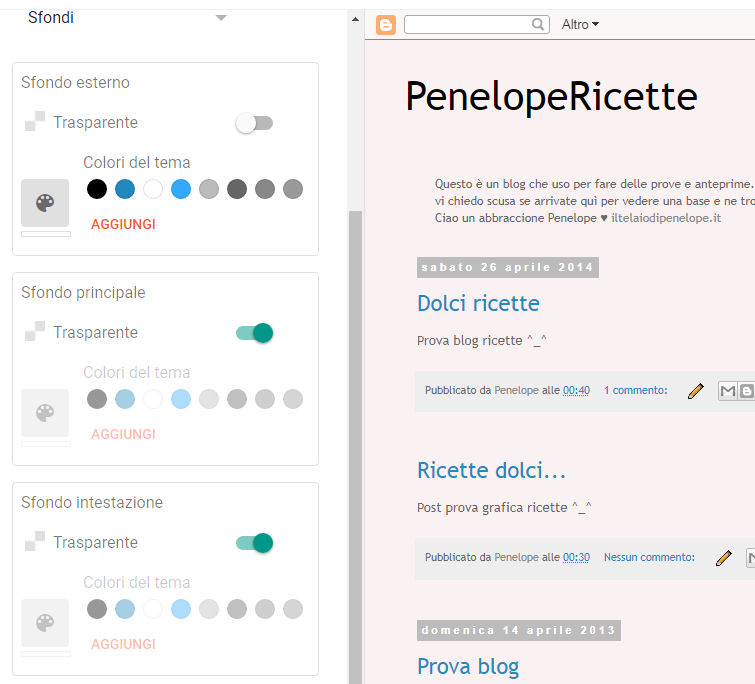This screenshot has width=755, height=684.
Task: Disable Trasparente for Sfondo principale
Action: click(254, 333)
